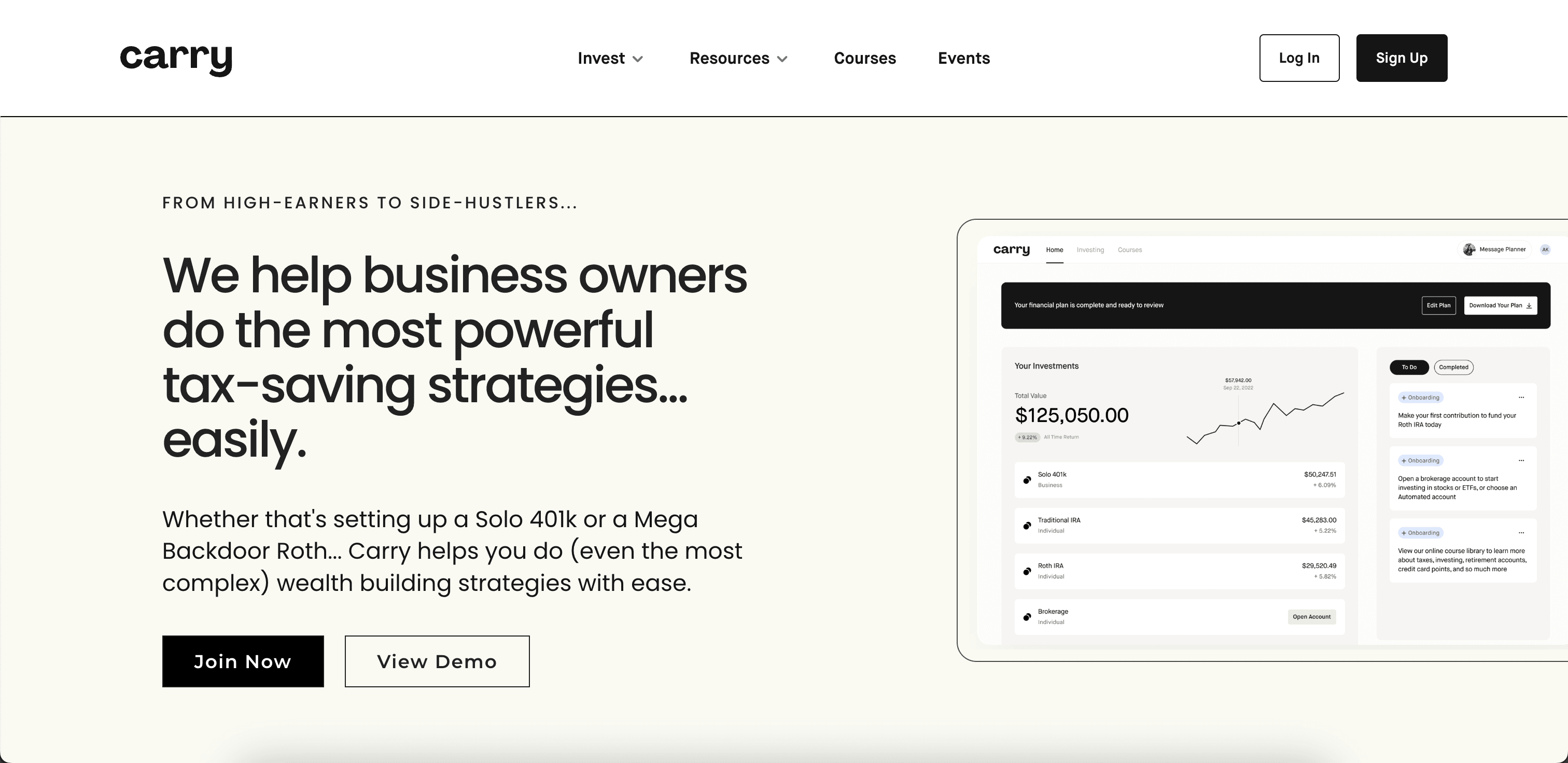Click the Message Planner avatar photo
The height and width of the screenshot is (763, 1568).
(x=1469, y=249)
